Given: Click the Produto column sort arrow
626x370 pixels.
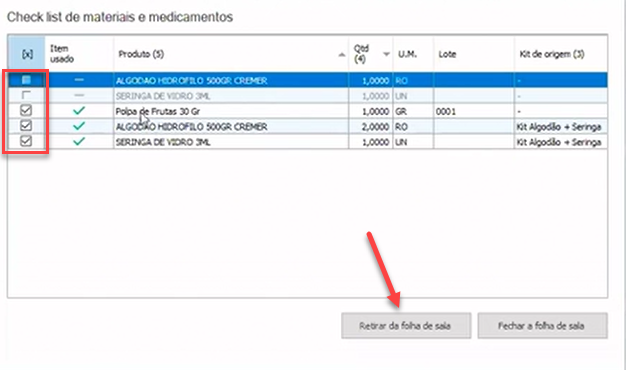Looking at the screenshot, I should coord(342,55).
